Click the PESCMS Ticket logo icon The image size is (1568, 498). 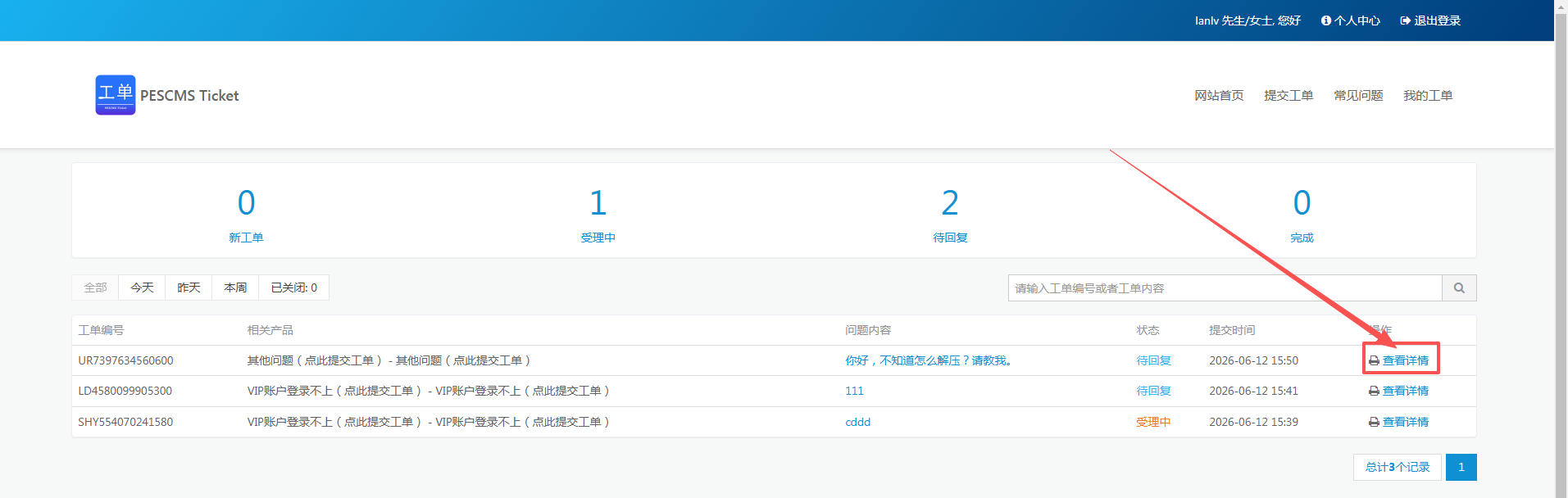click(x=116, y=95)
